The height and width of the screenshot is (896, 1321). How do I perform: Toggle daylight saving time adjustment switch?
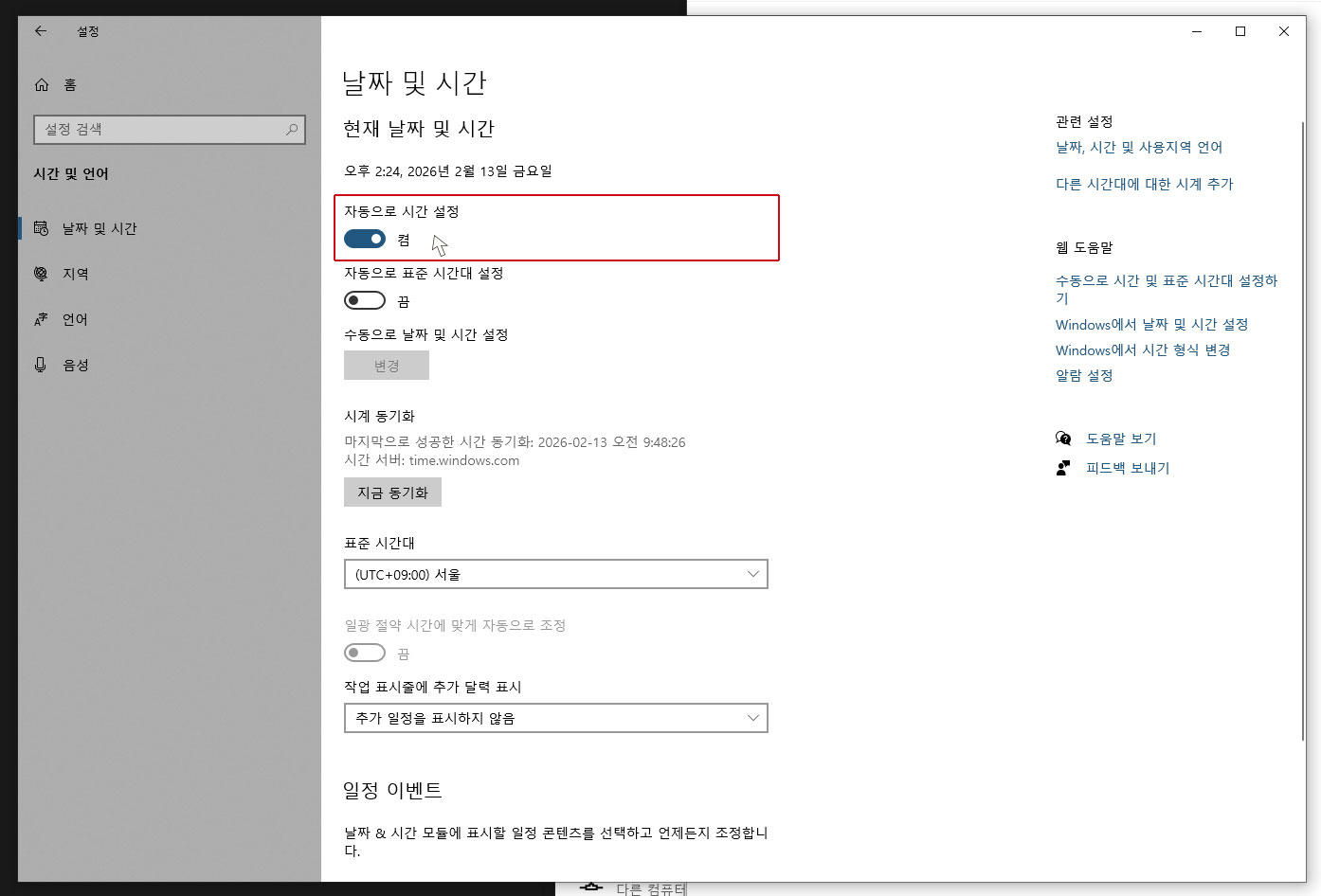pos(365,653)
